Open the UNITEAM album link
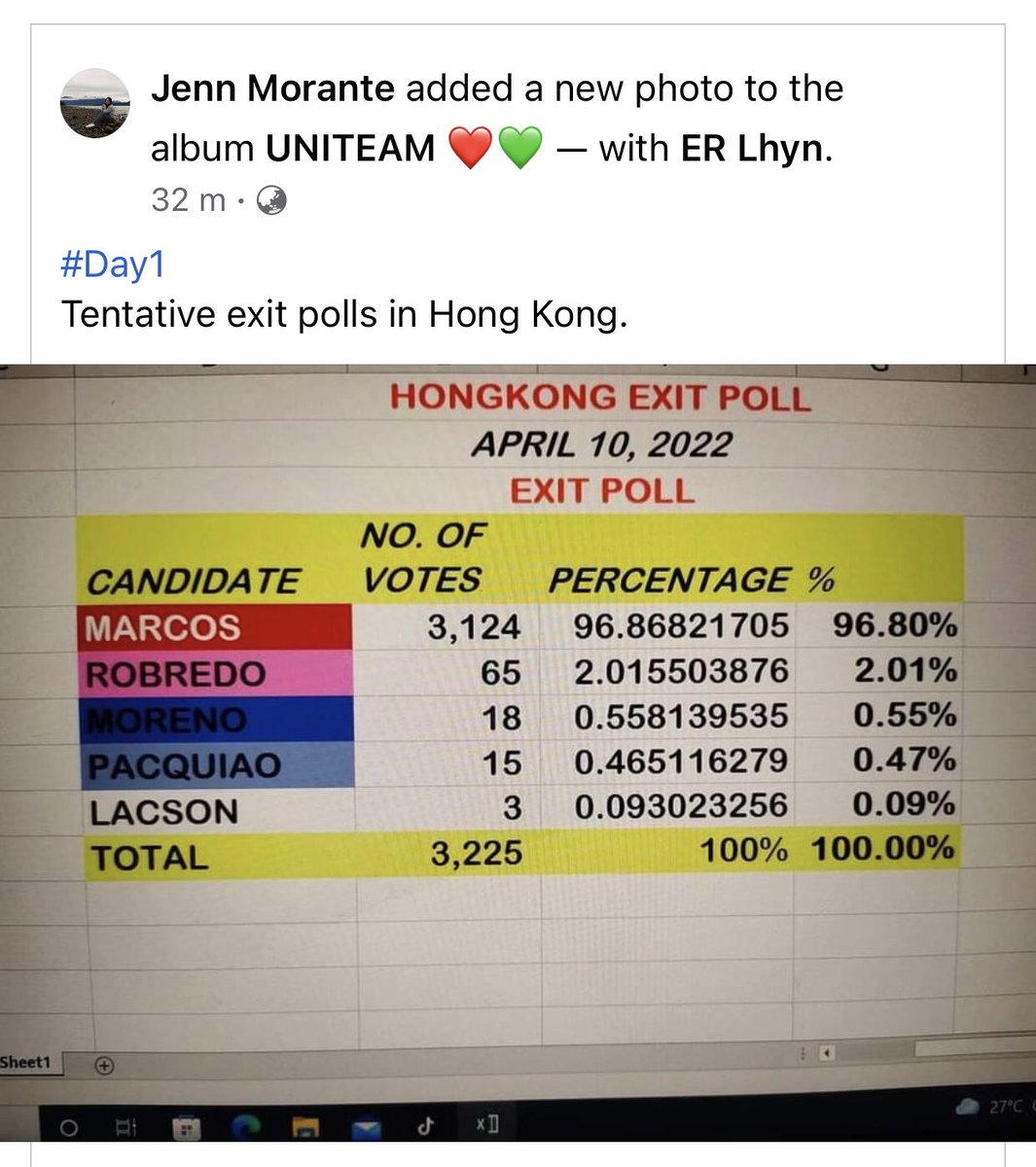This screenshot has height=1167, width=1036. tap(350, 149)
